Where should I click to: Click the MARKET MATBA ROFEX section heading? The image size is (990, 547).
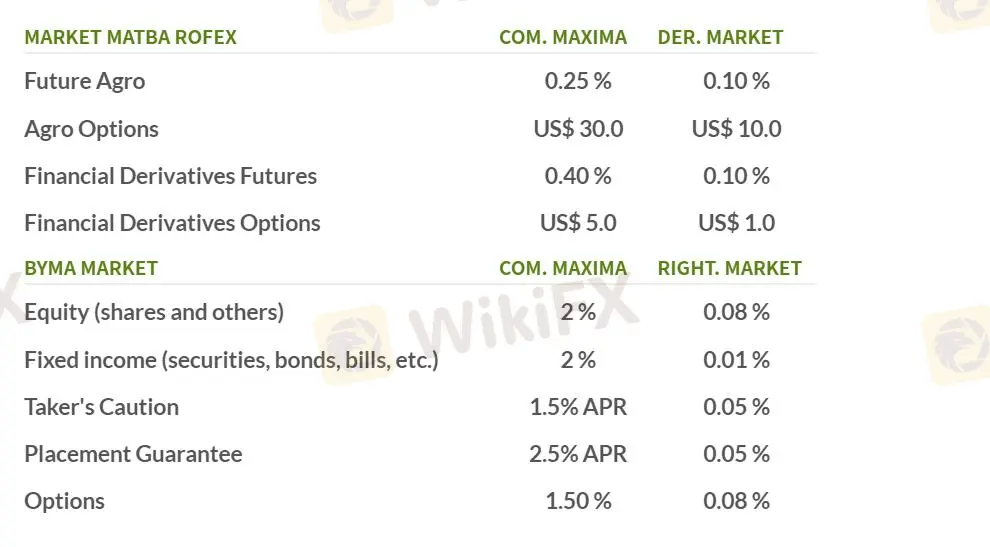pyautogui.click(x=130, y=37)
